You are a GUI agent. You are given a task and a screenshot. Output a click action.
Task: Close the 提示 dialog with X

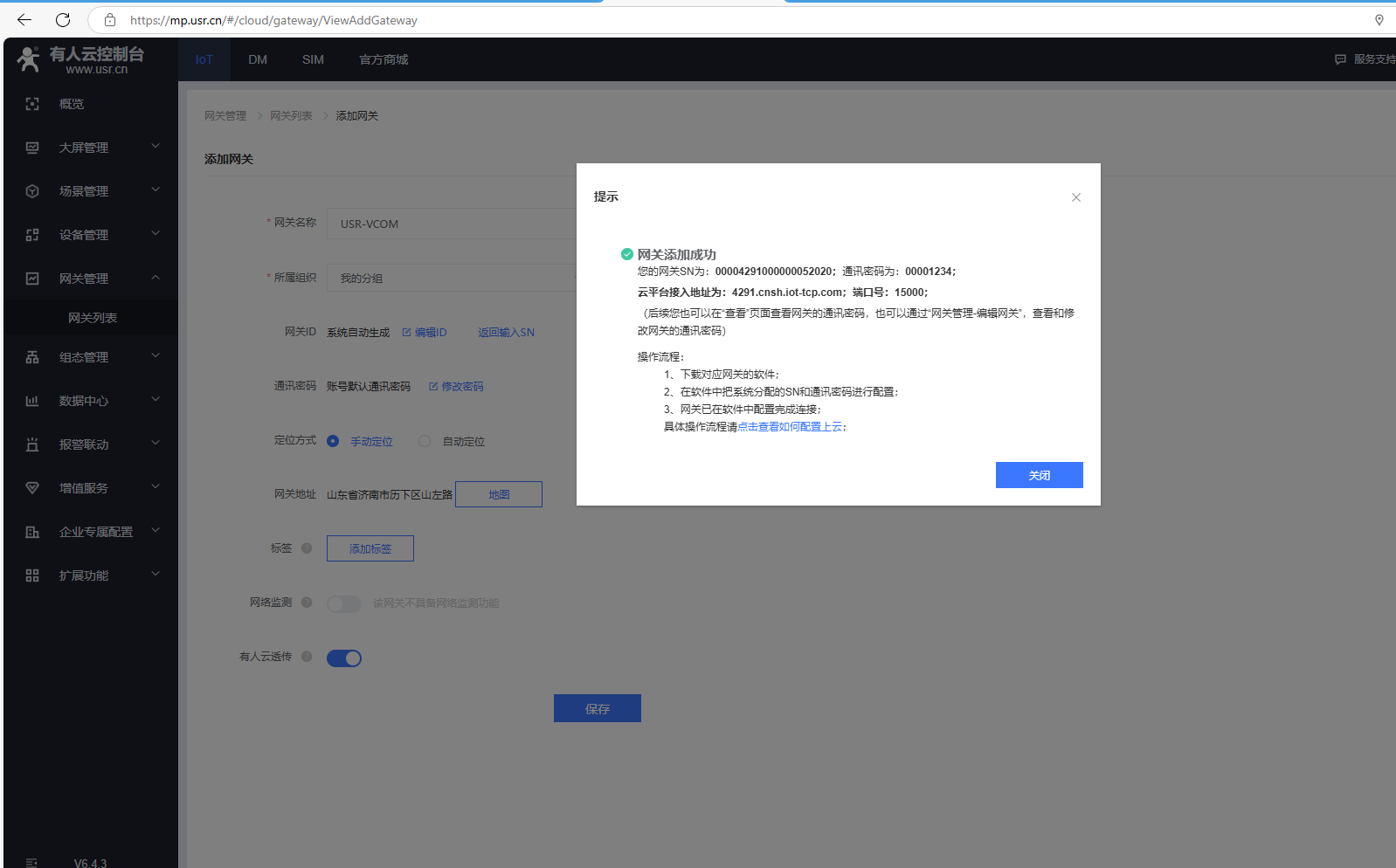1076,197
